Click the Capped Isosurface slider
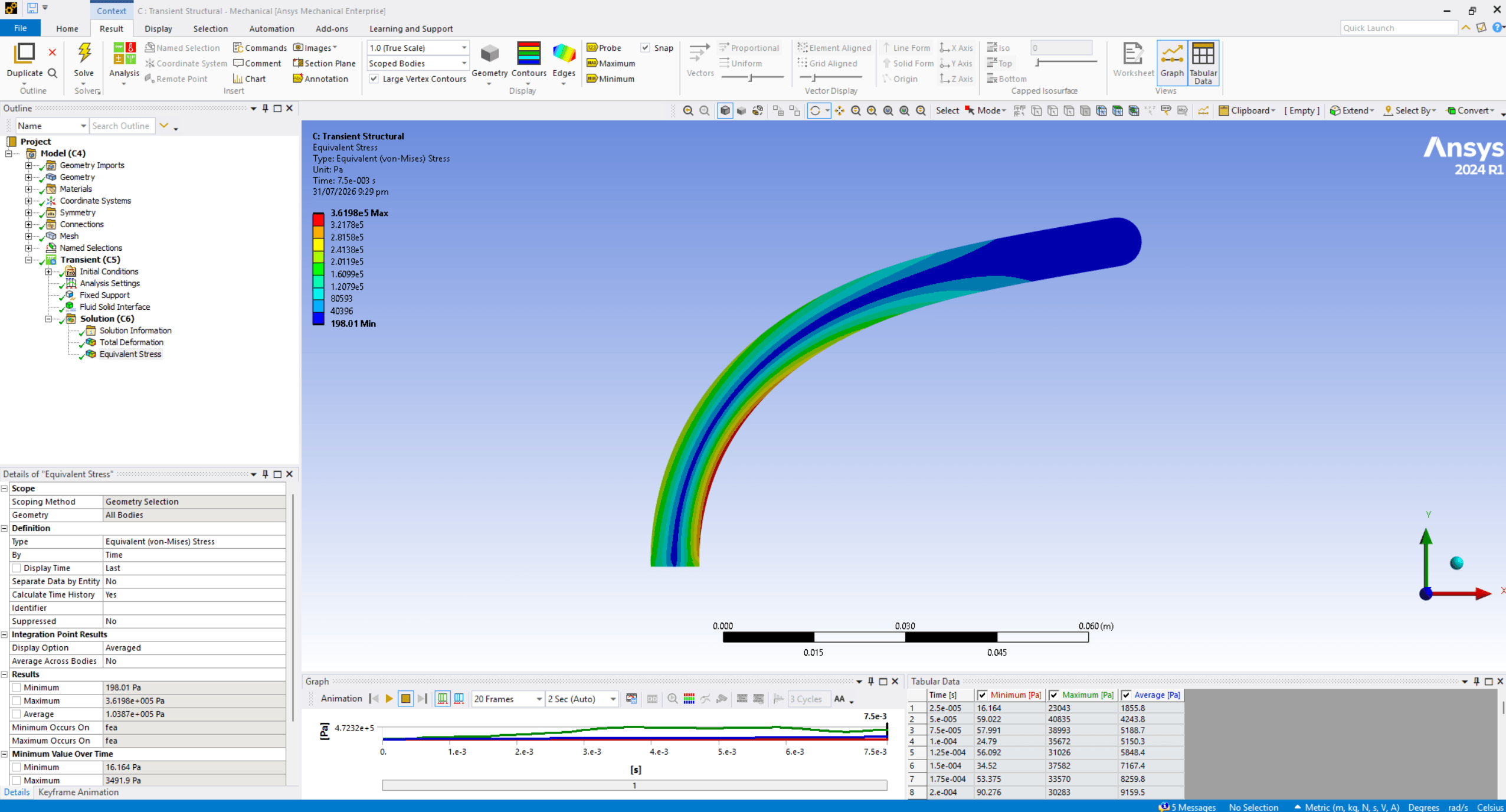 pyautogui.click(x=1066, y=62)
